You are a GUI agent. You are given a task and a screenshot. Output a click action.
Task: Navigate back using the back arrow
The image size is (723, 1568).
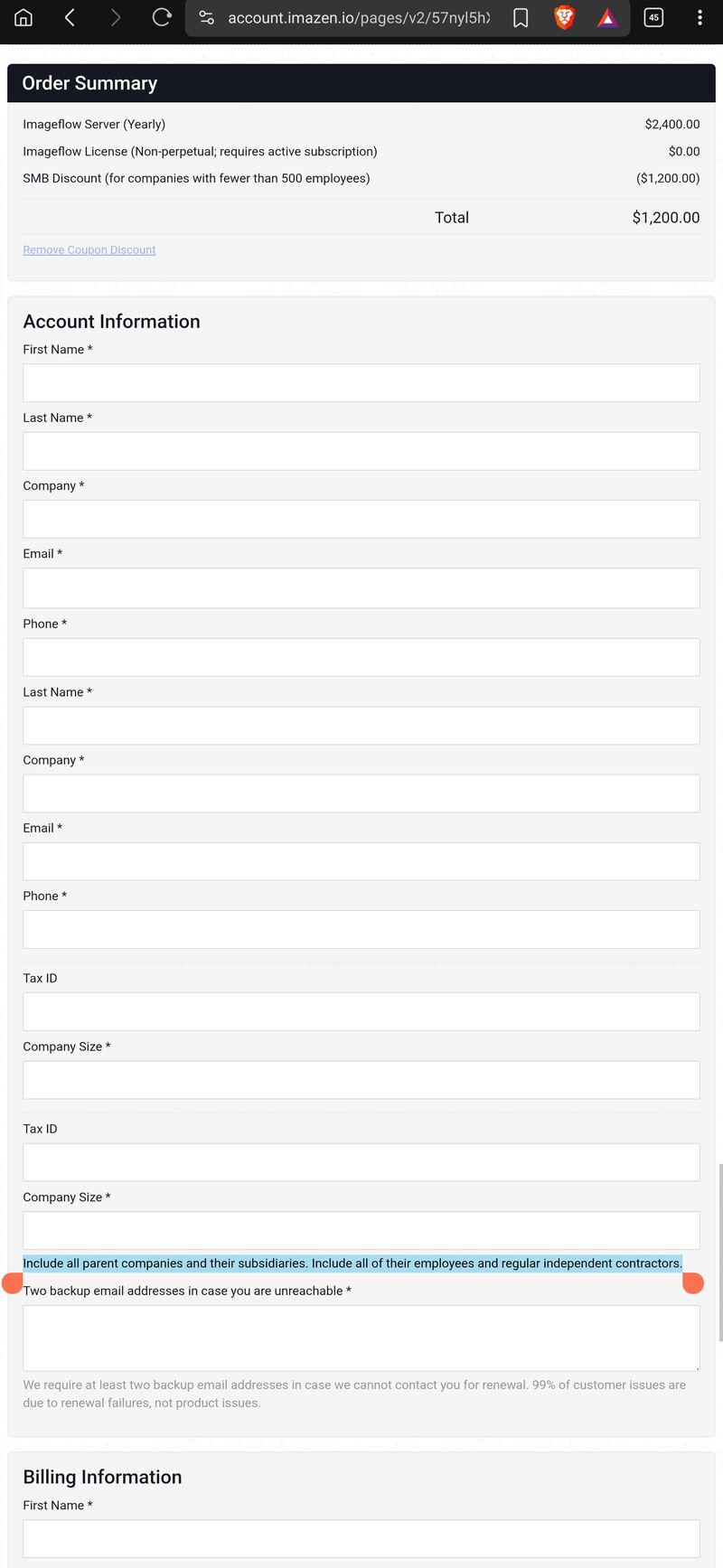[70, 17]
